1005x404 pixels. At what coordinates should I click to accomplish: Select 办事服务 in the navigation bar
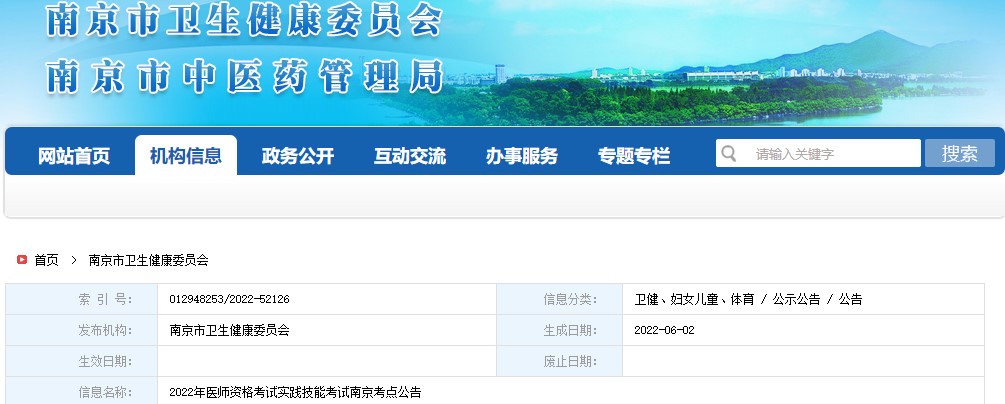pyautogui.click(x=522, y=156)
